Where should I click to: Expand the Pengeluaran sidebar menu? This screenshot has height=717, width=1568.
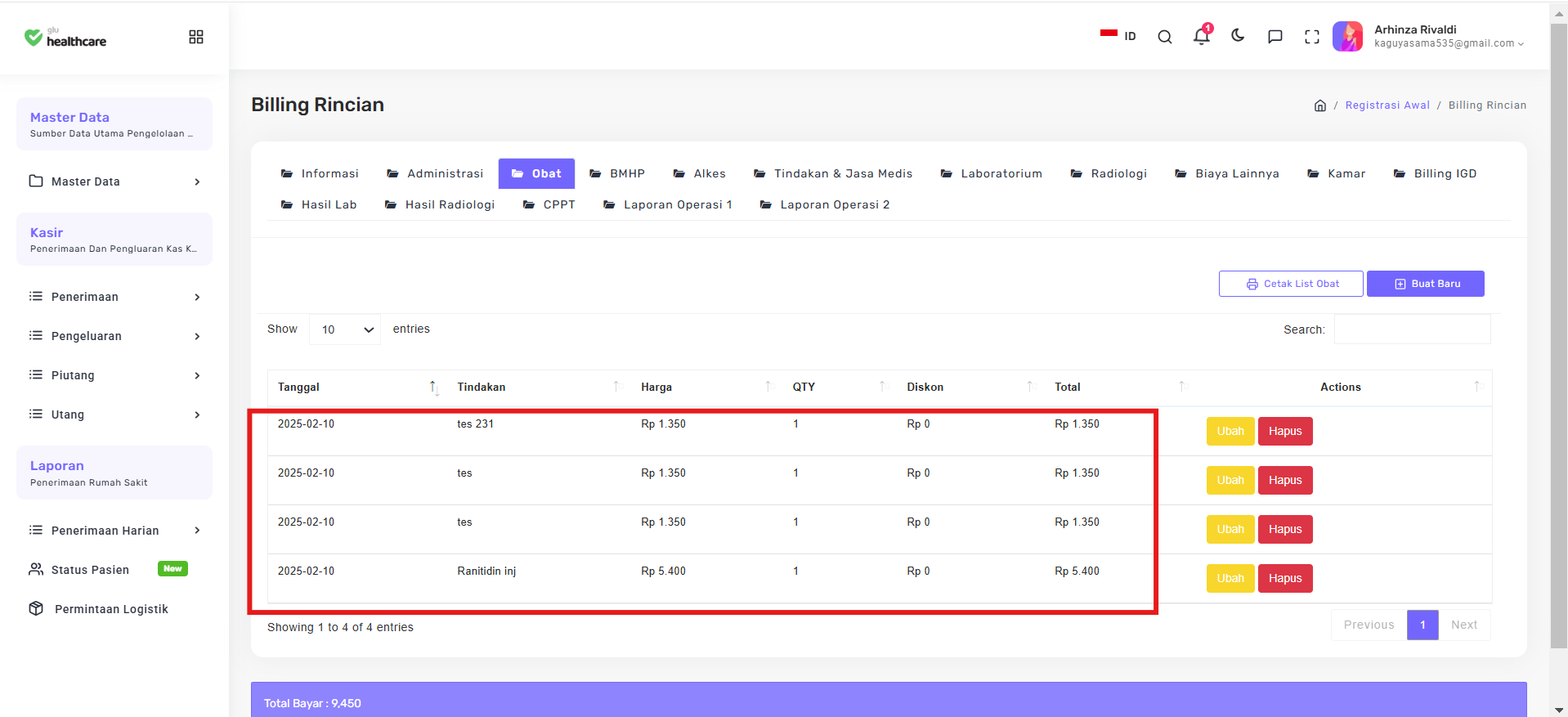114,336
